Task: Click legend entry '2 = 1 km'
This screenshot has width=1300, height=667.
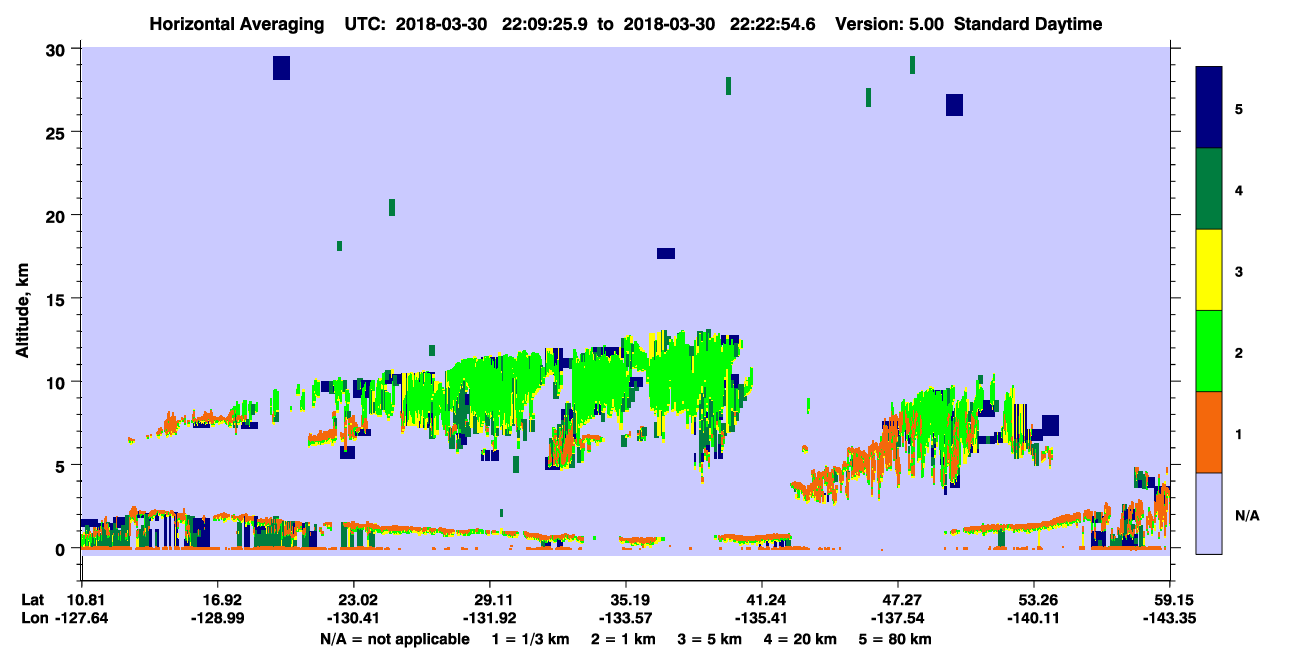Action: point(623,639)
